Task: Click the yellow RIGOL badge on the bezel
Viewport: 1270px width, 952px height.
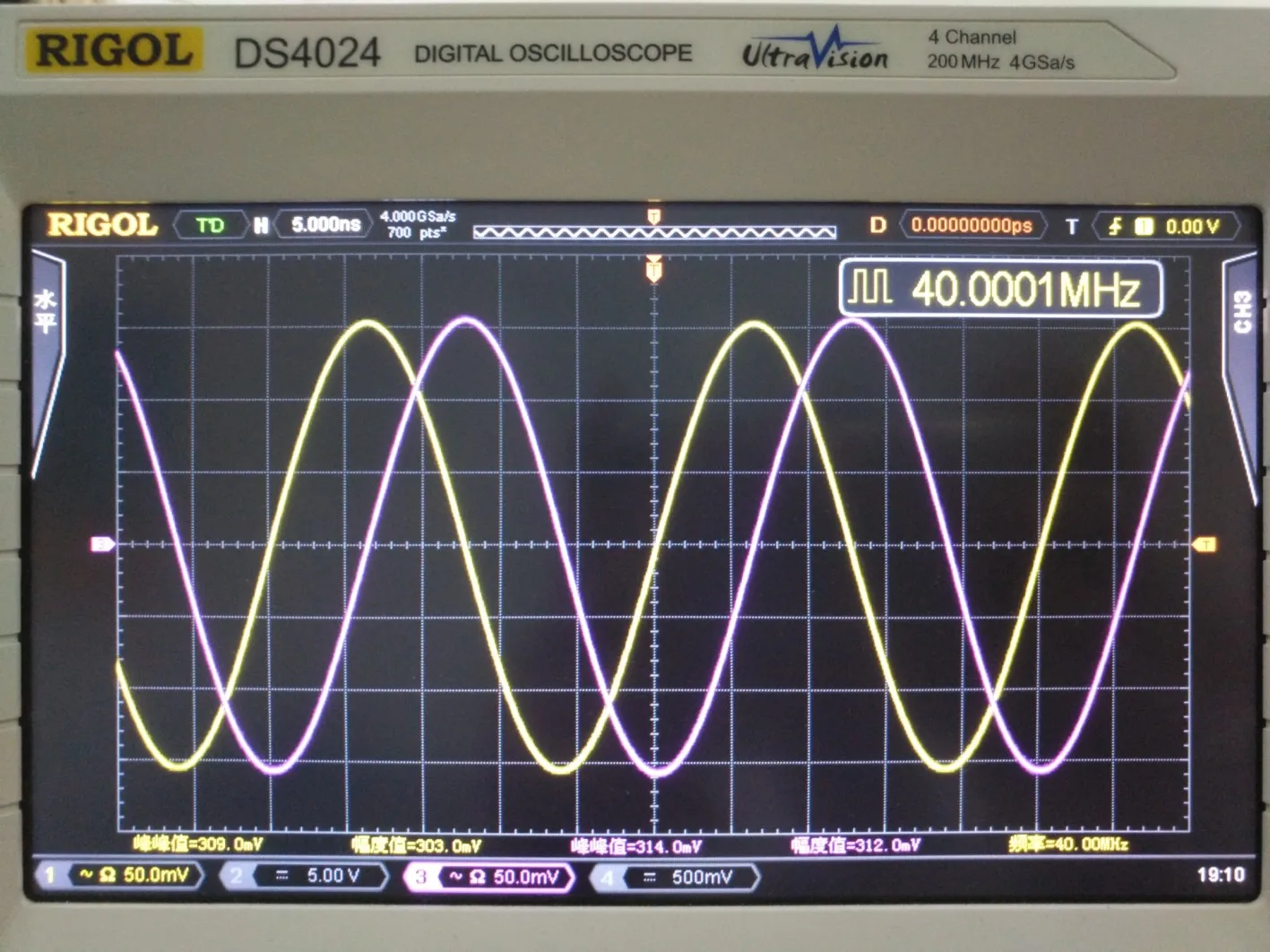Action: 114,49
